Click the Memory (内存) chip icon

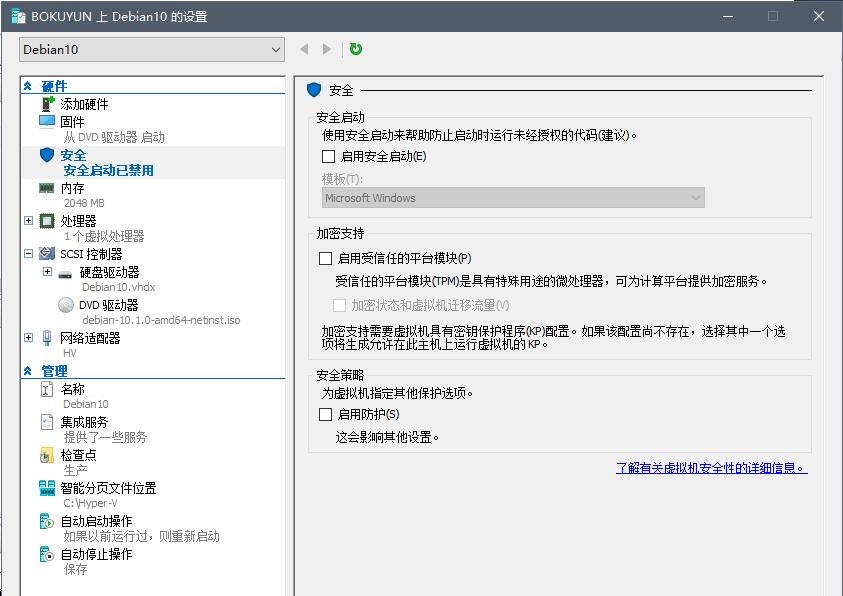pos(47,188)
